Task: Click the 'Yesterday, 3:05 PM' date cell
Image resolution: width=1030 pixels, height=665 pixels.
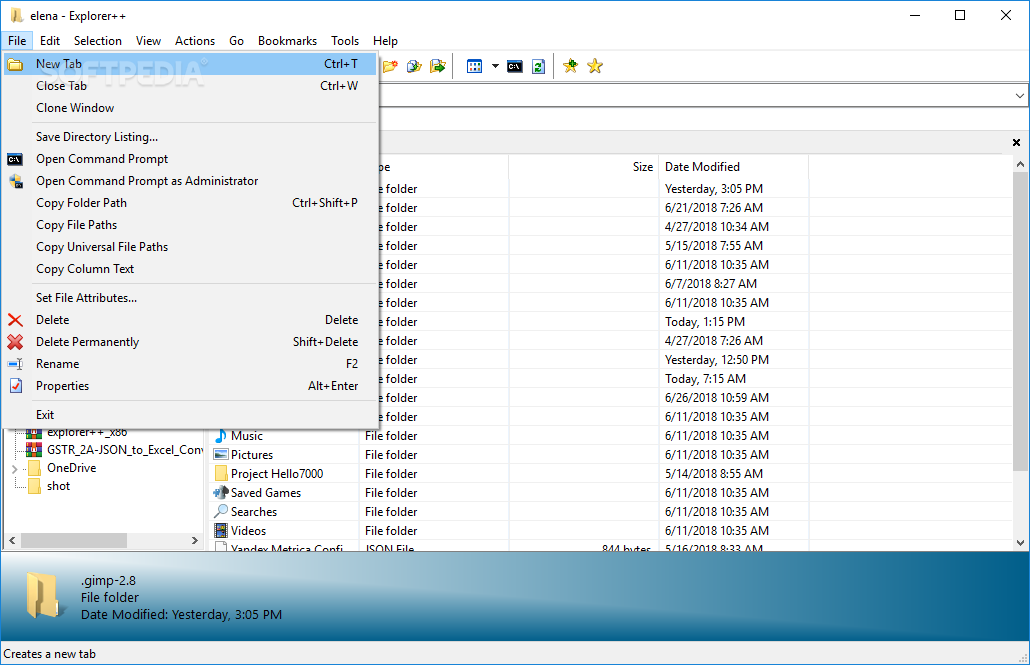Action: [x=713, y=189]
